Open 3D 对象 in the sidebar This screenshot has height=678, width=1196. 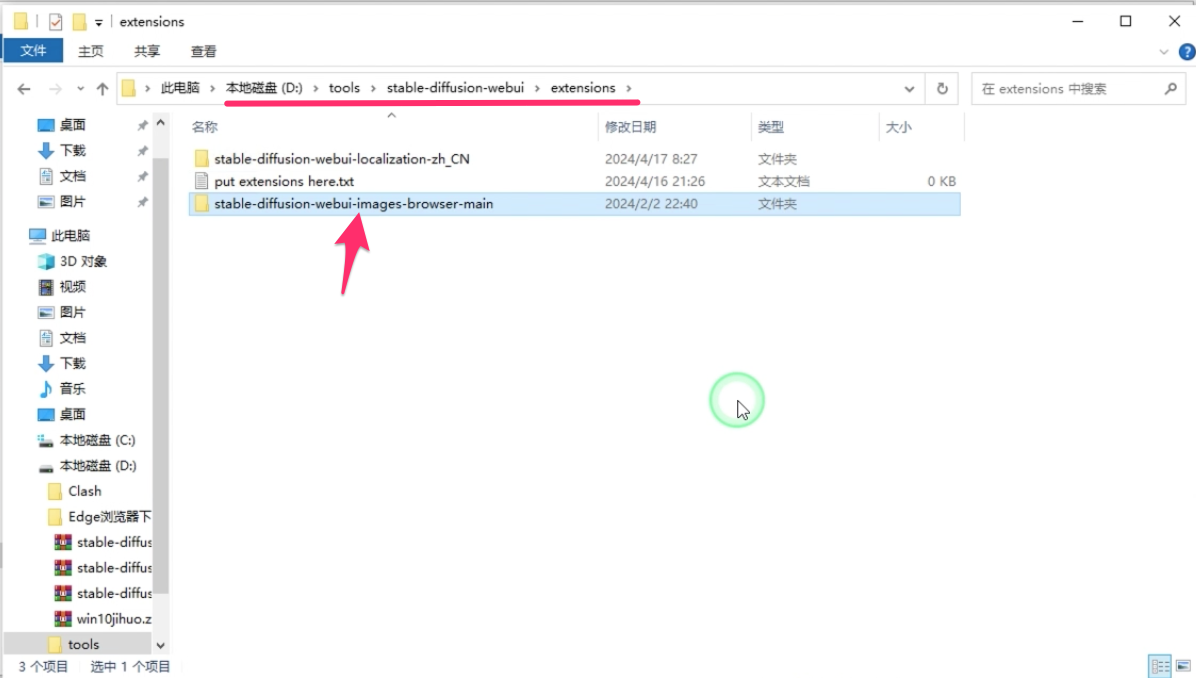(x=83, y=261)
